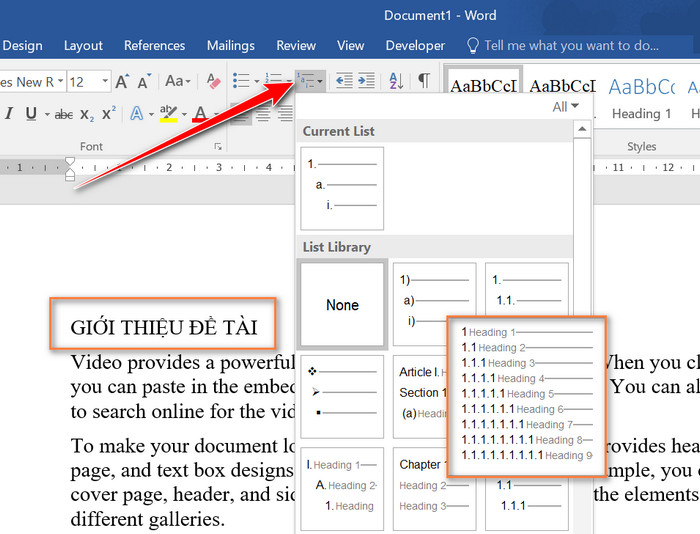Click the Bullets list icon
Image resolution: width=700 pixels, height=534 pixels.
(241, 81)
